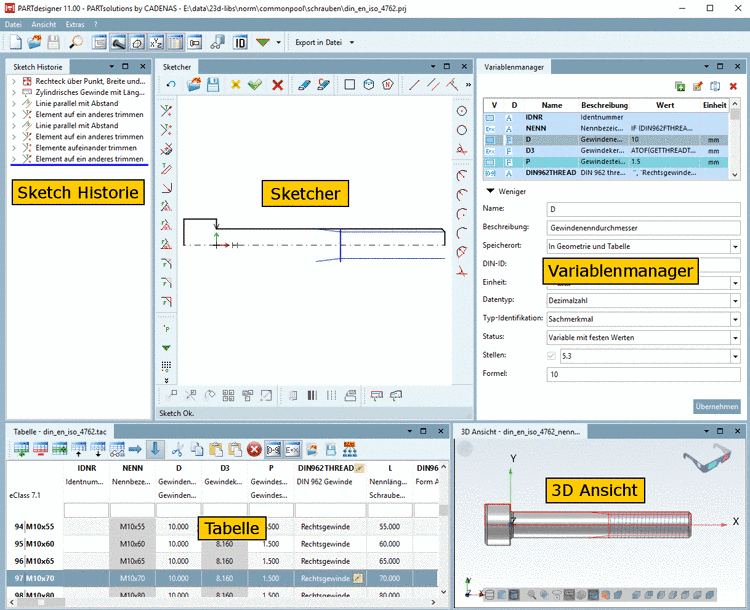Click the magnifier search icon in main toolbar

(76, 43)
